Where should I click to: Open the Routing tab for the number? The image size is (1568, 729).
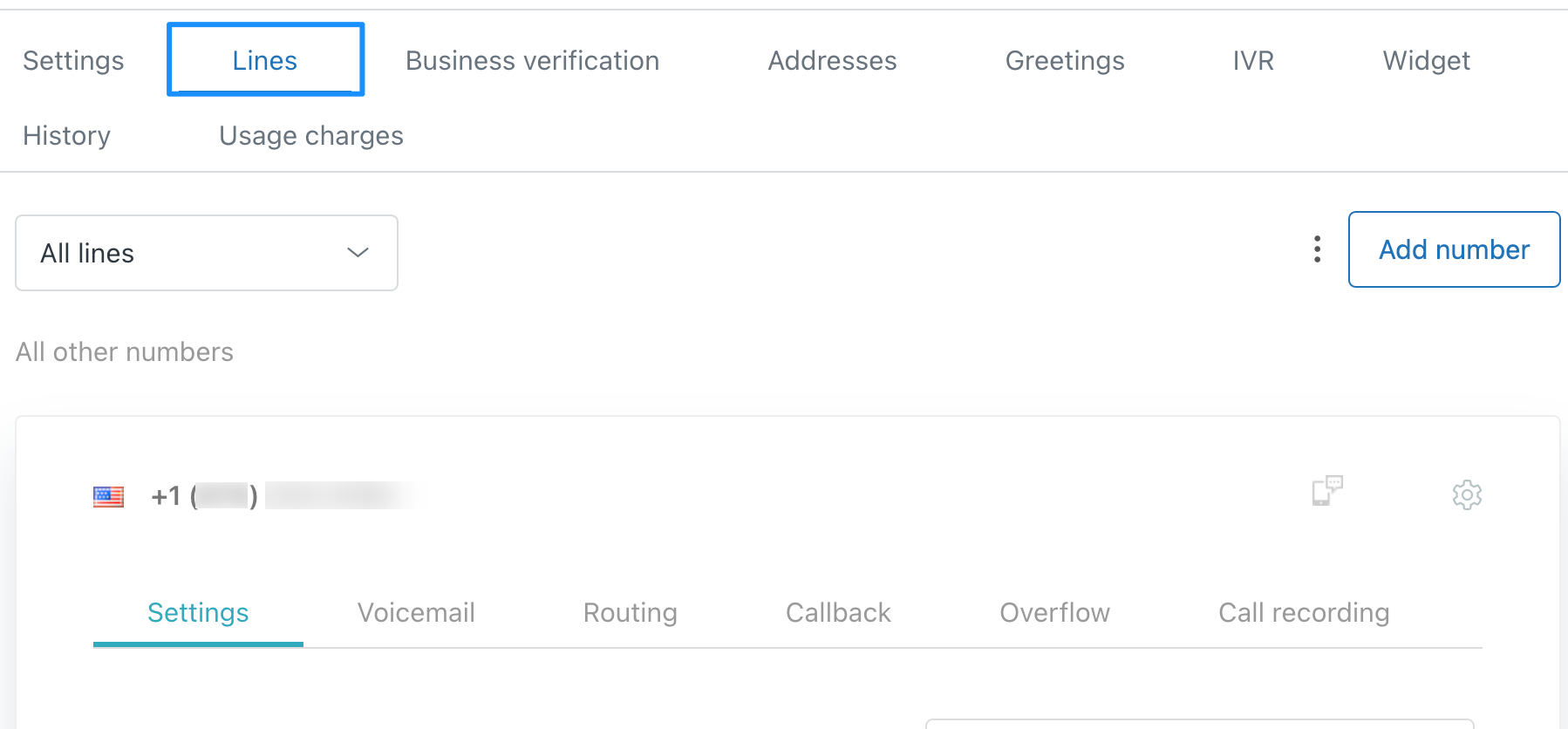click(630, 612)
